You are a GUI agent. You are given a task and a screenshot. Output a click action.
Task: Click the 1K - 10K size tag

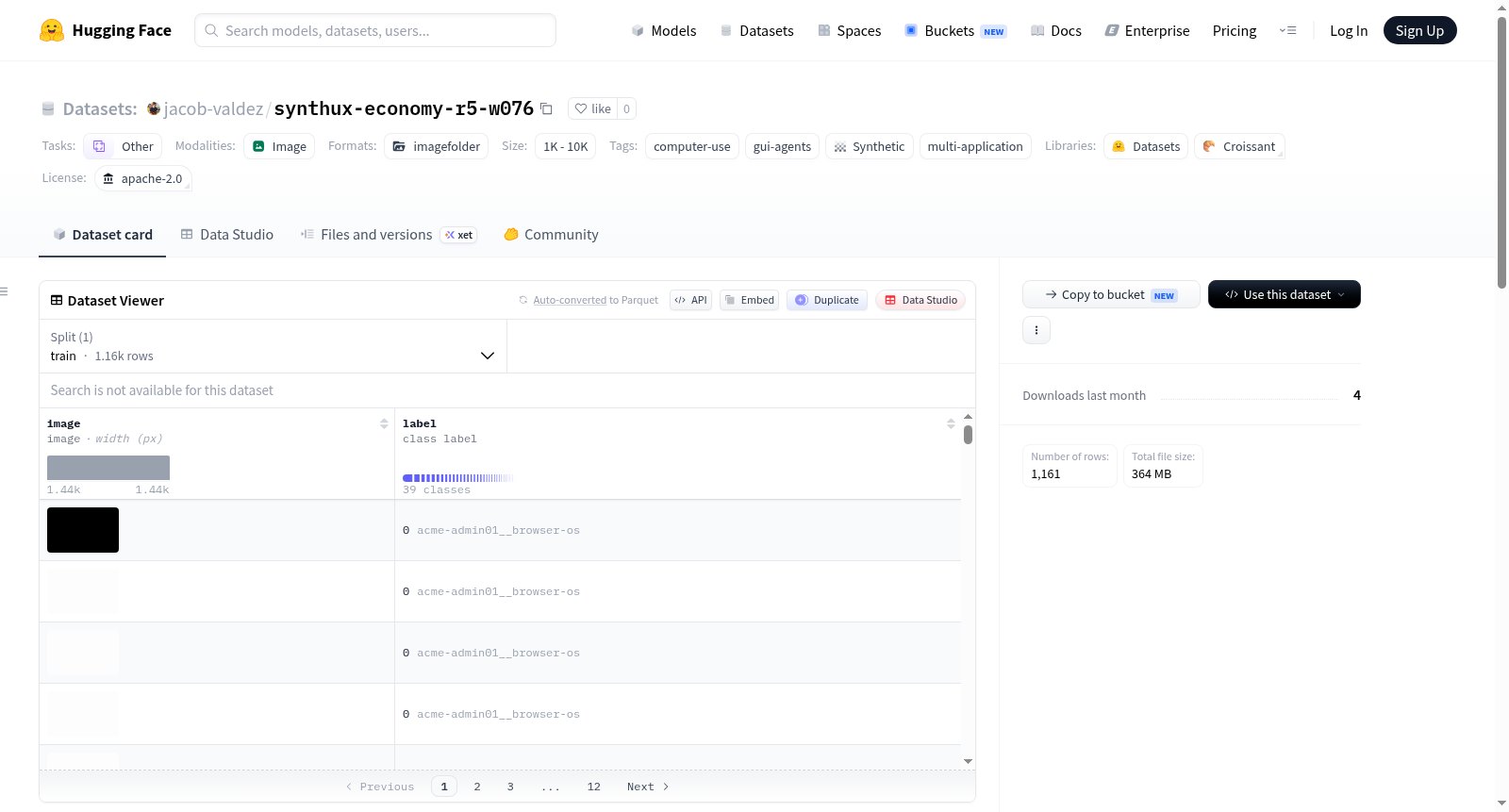(x=566, y=146)
